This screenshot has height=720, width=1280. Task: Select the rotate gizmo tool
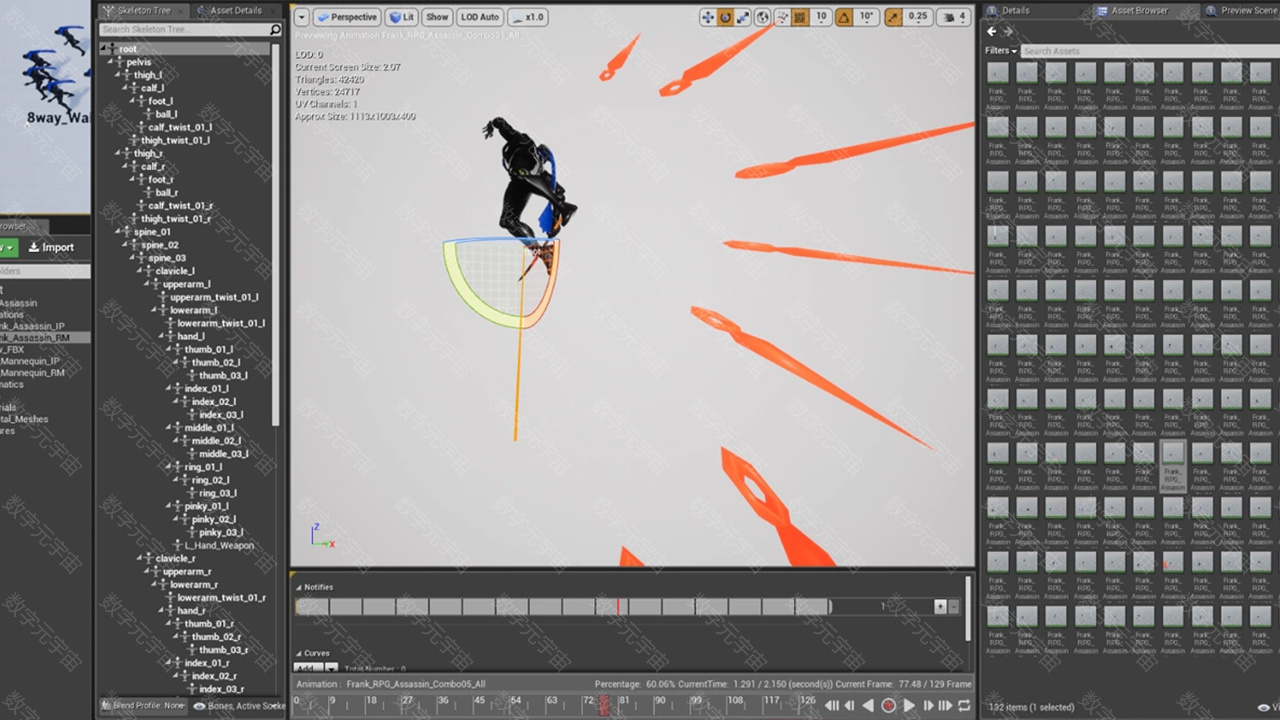pyautogui.click(x=726, y=17)
